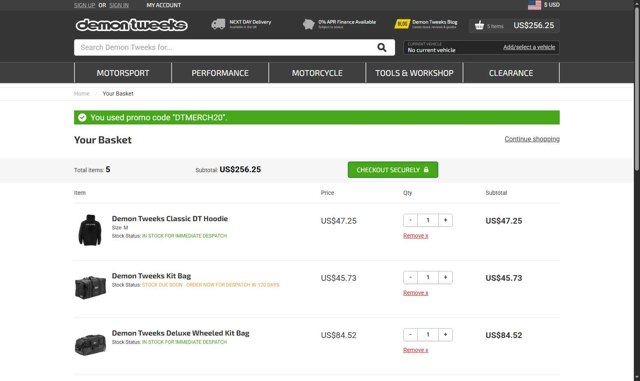Decrease quantity of Classic DT Hoodie
The image size is (640, 381).
click(410, 221)
